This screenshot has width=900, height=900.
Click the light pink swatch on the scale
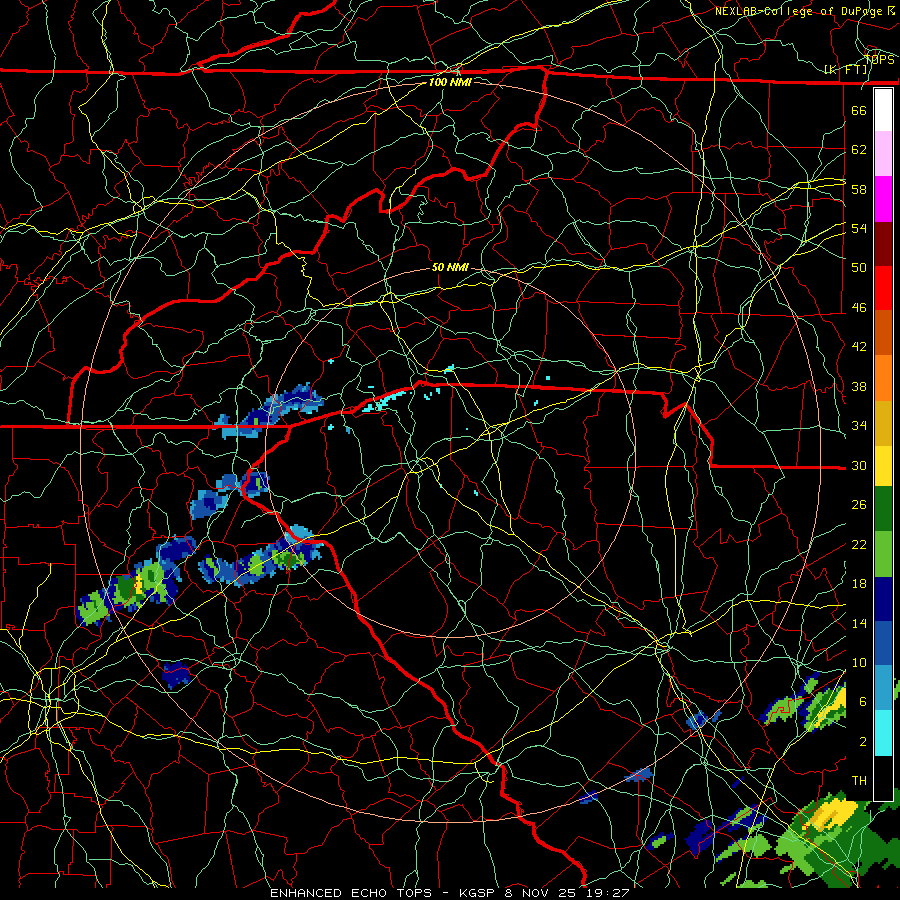(883, 154)
